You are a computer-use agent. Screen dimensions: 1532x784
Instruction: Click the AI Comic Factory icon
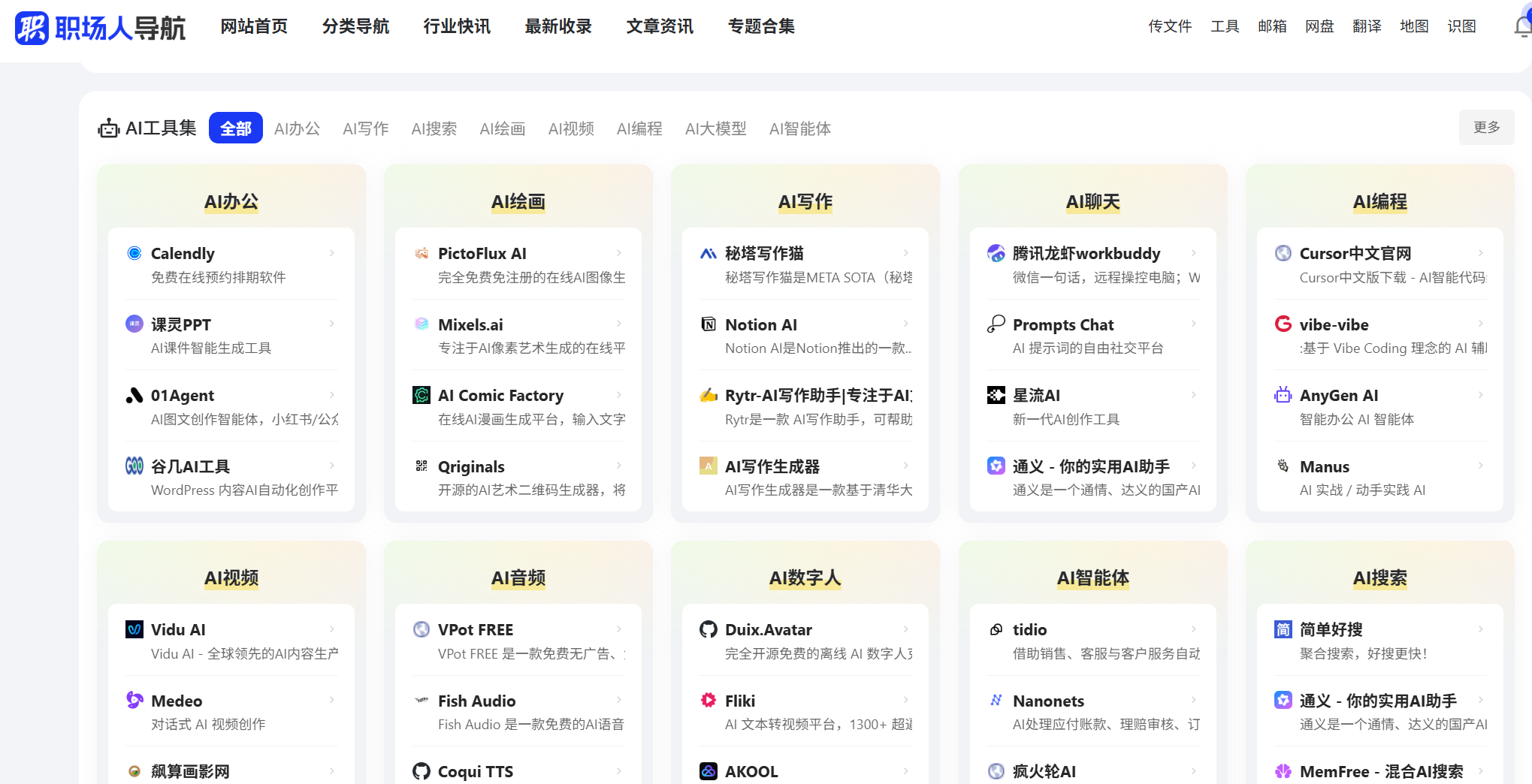[x=422, y=395]
